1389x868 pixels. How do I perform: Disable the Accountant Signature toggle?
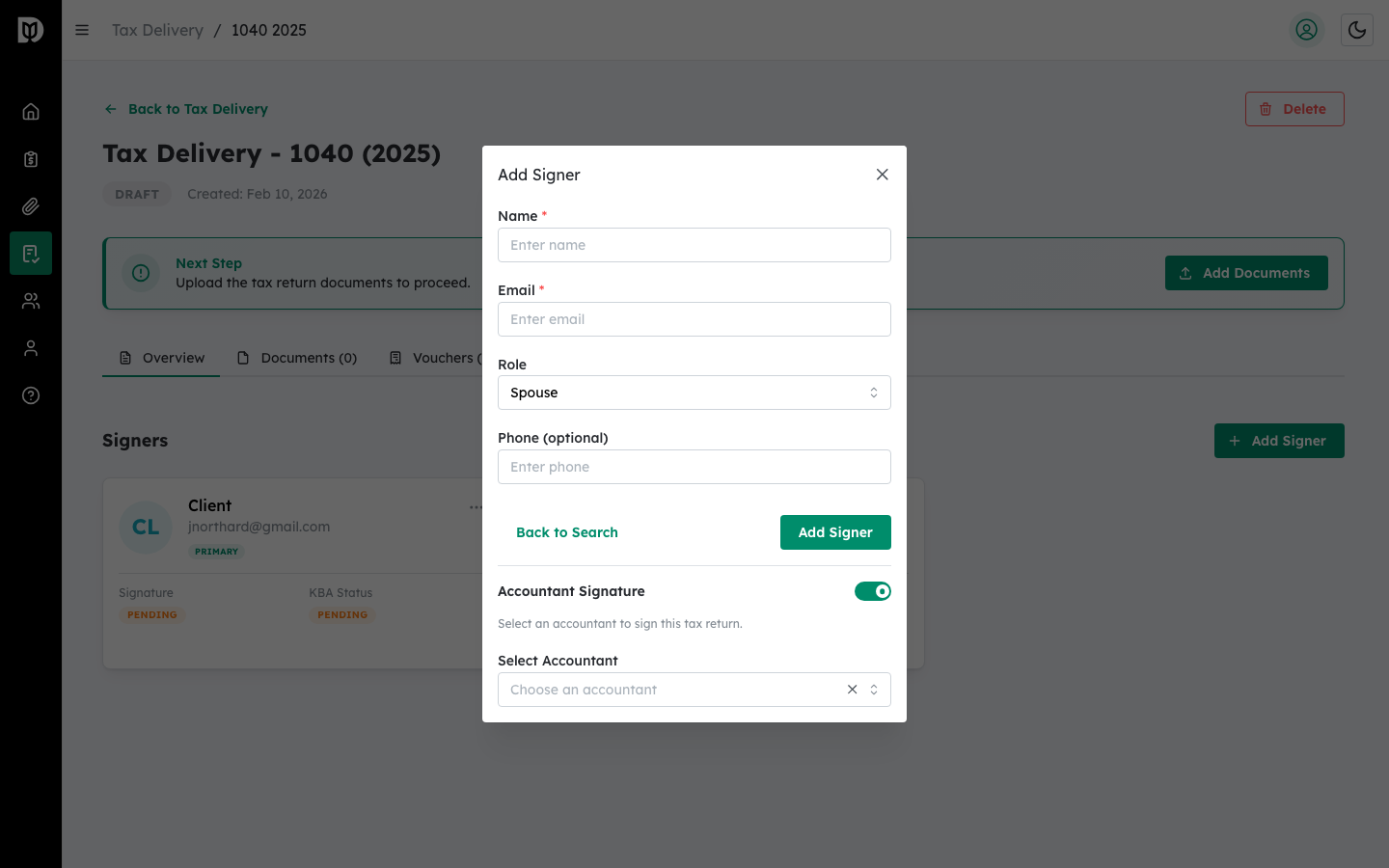pos(873,591)
